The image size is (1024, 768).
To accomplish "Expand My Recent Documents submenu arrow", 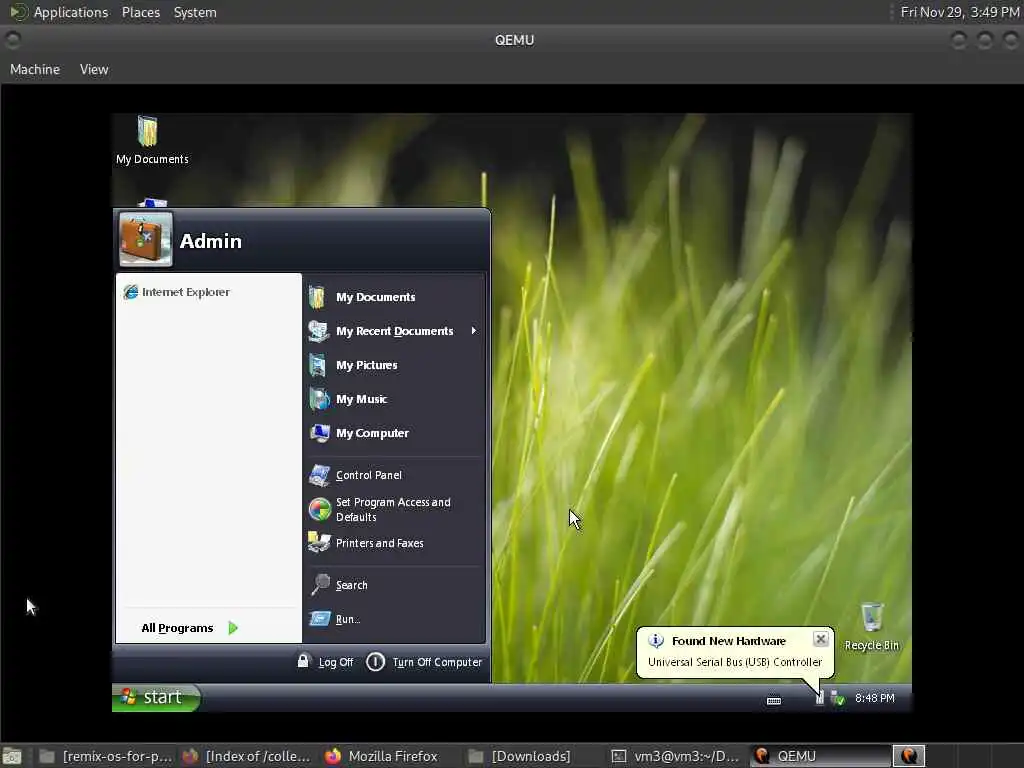I will coord(473,331).
